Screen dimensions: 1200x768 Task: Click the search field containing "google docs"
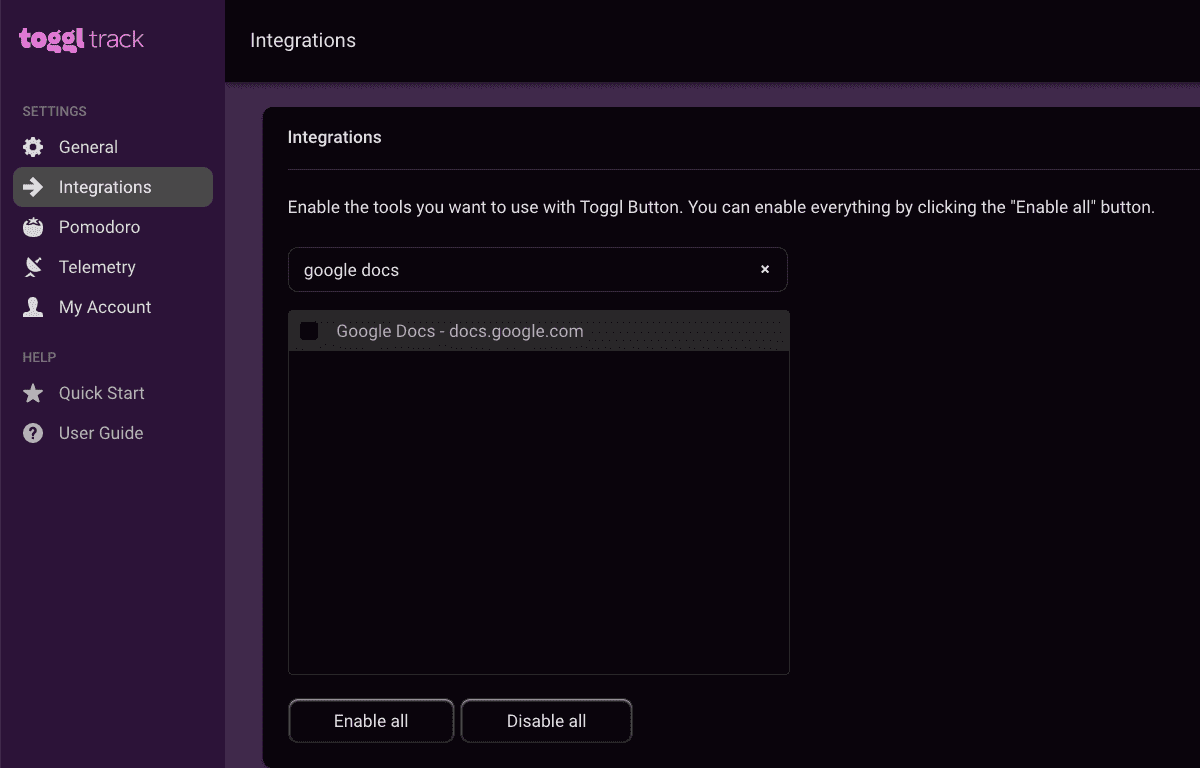520,270
